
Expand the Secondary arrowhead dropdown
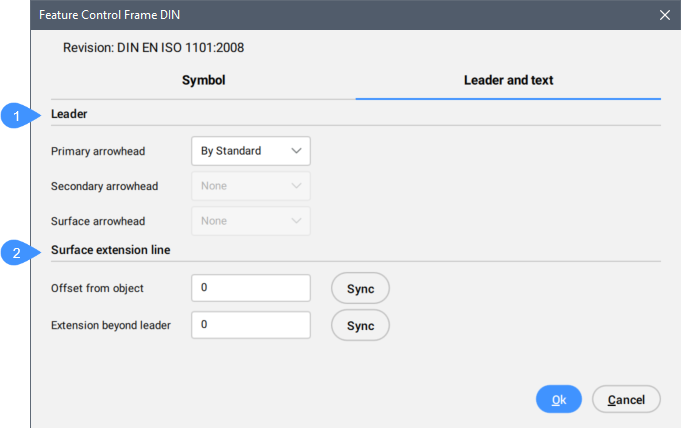250,186
